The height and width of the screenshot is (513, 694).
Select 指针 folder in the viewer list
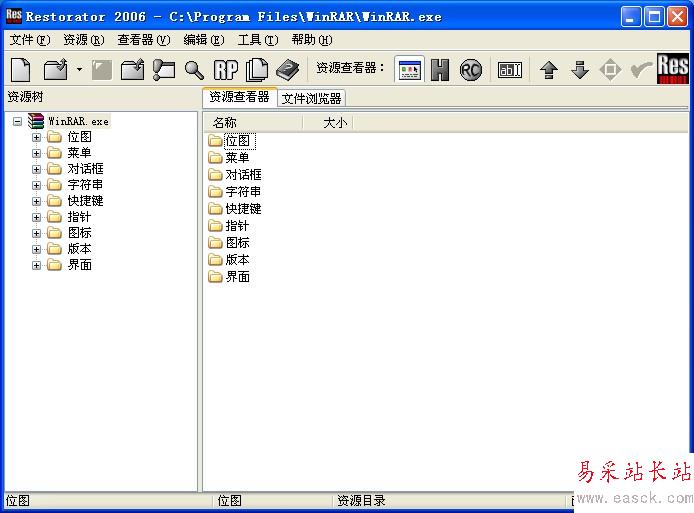pos(229,226)
